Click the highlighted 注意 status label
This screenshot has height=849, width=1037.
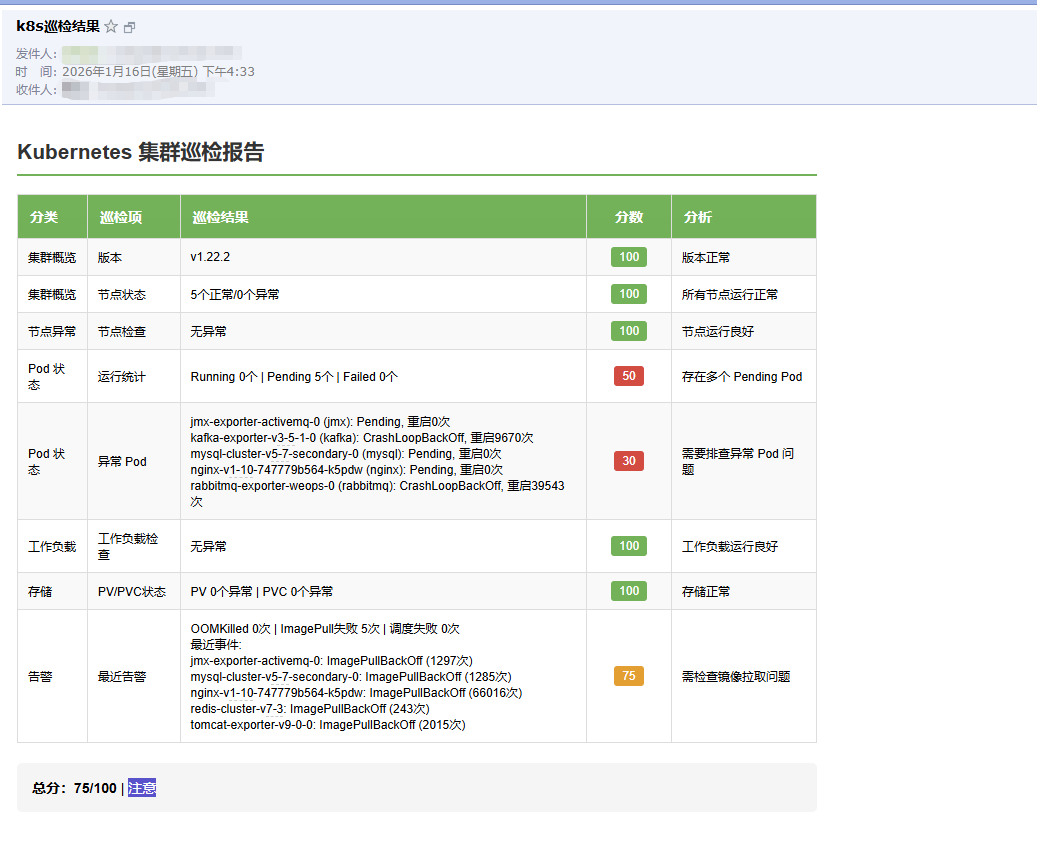(x=142, y=788)
